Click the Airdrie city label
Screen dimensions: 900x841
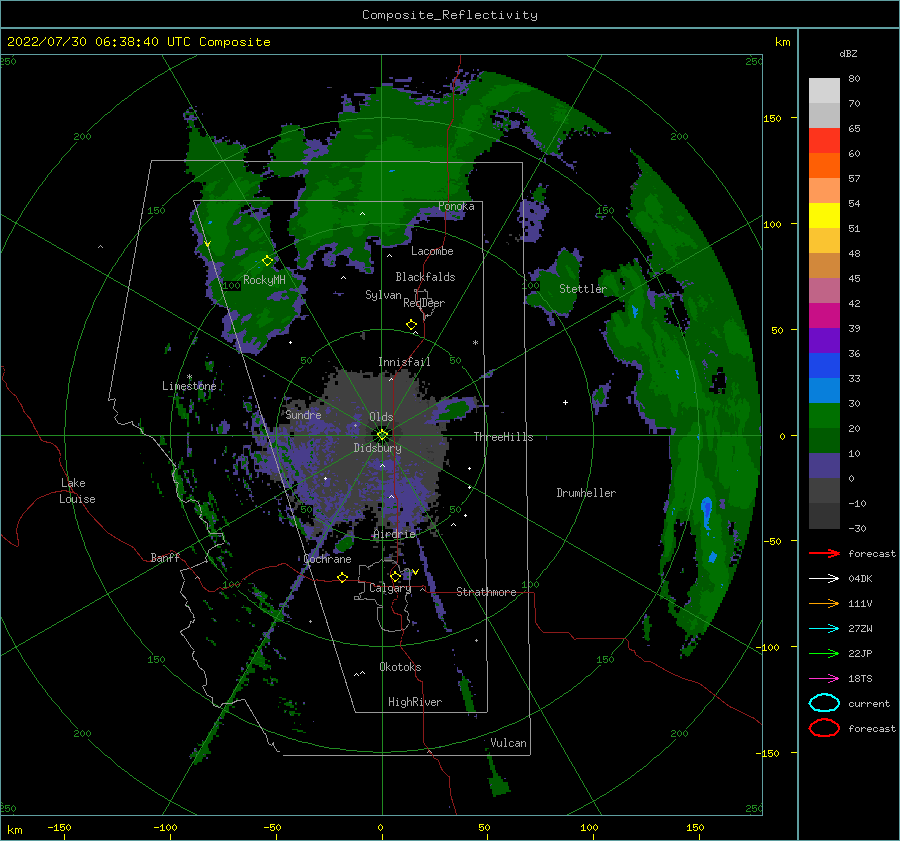pos(394,534)
